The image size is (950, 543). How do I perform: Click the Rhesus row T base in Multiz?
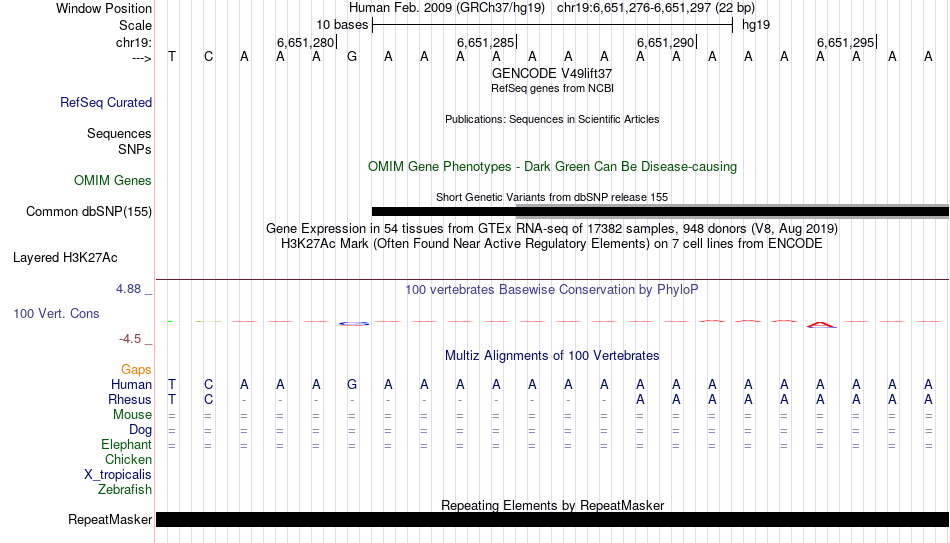click(x=172, y=400)
